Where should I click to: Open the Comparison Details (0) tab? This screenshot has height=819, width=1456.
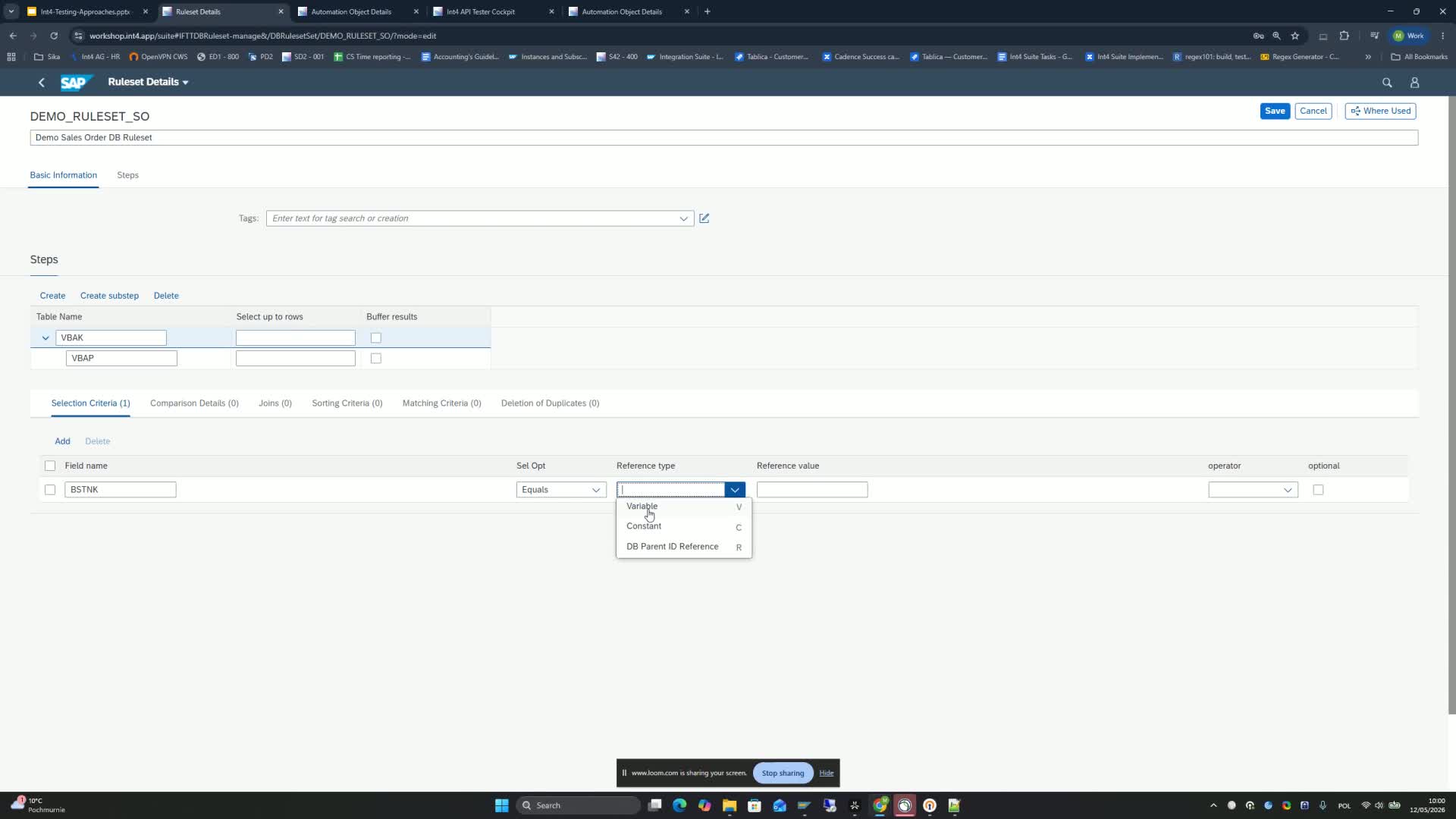pos(194,403)
